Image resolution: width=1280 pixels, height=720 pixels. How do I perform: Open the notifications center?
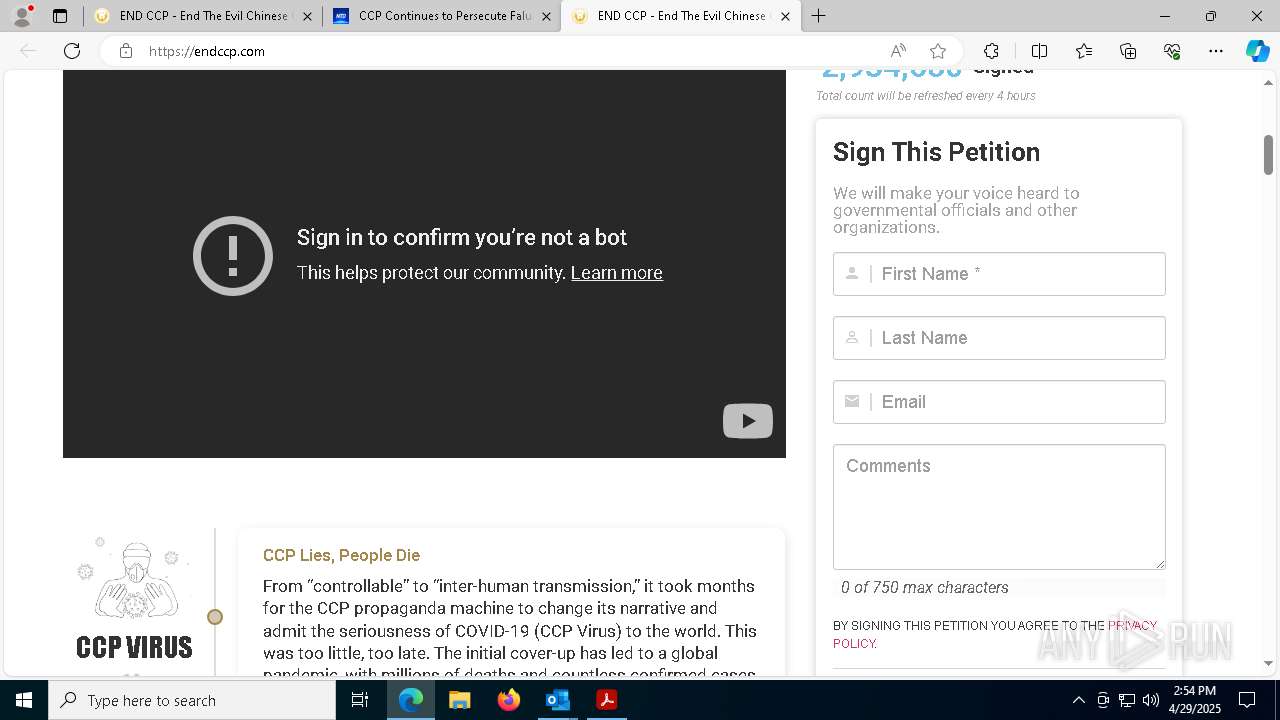click(1247, 700)
